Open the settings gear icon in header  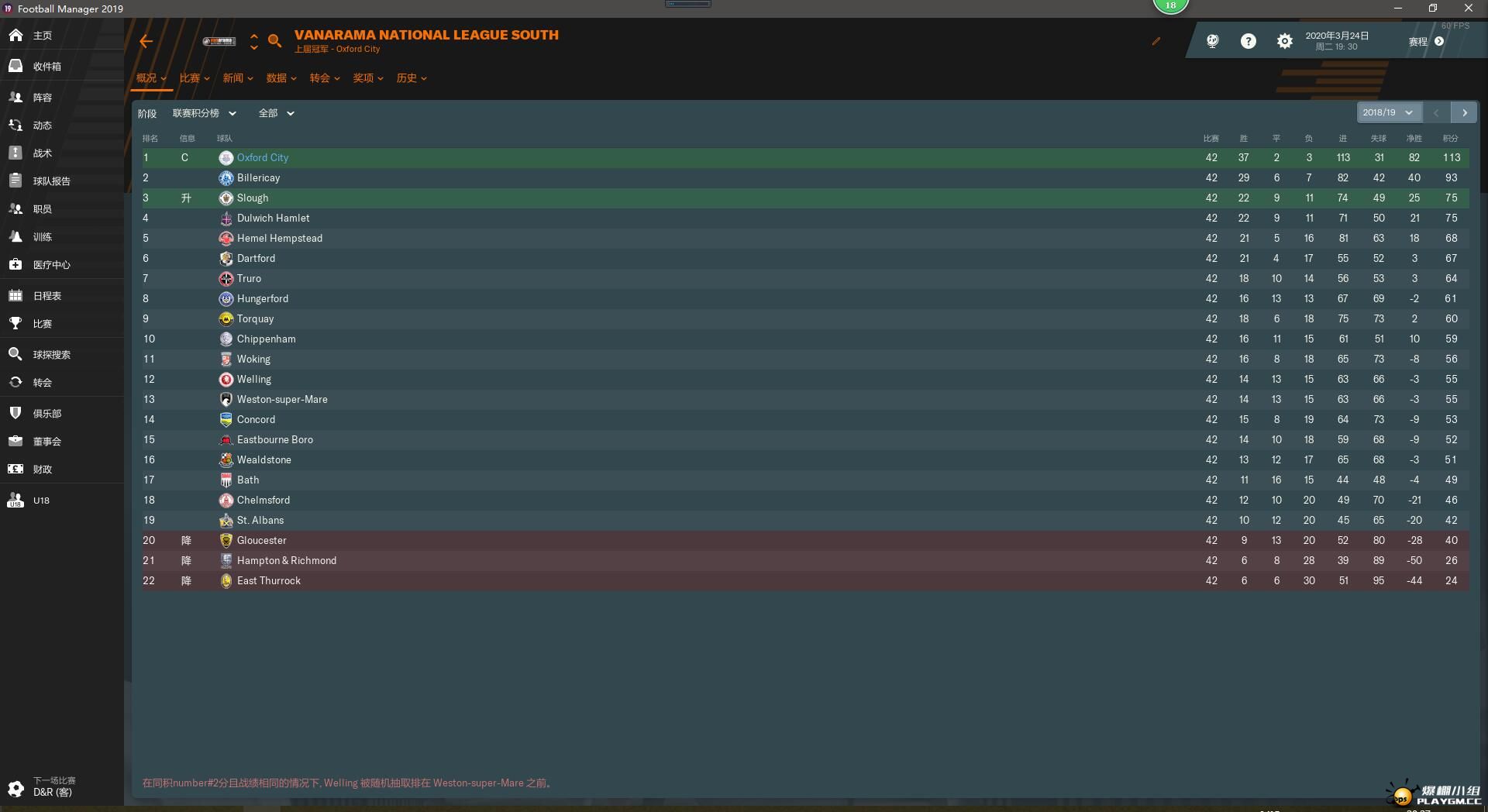[1285, 41]
